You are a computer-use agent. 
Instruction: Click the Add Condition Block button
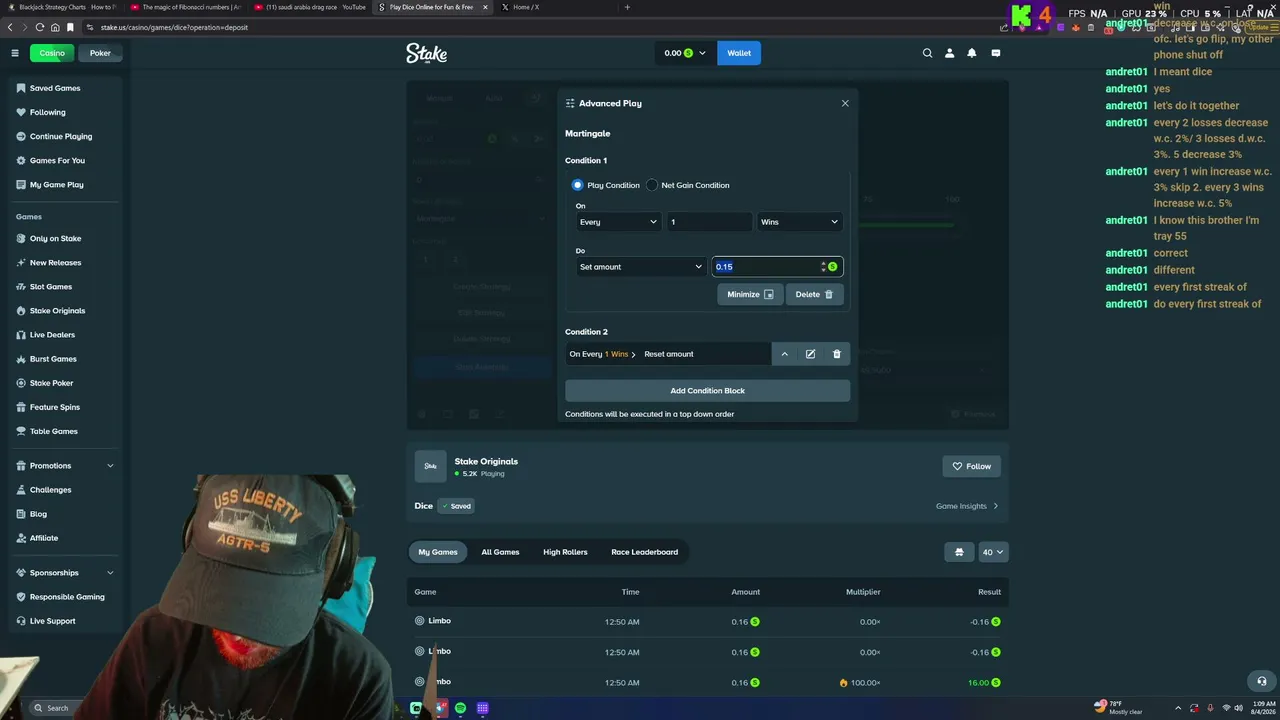click(x=707, y=391)
